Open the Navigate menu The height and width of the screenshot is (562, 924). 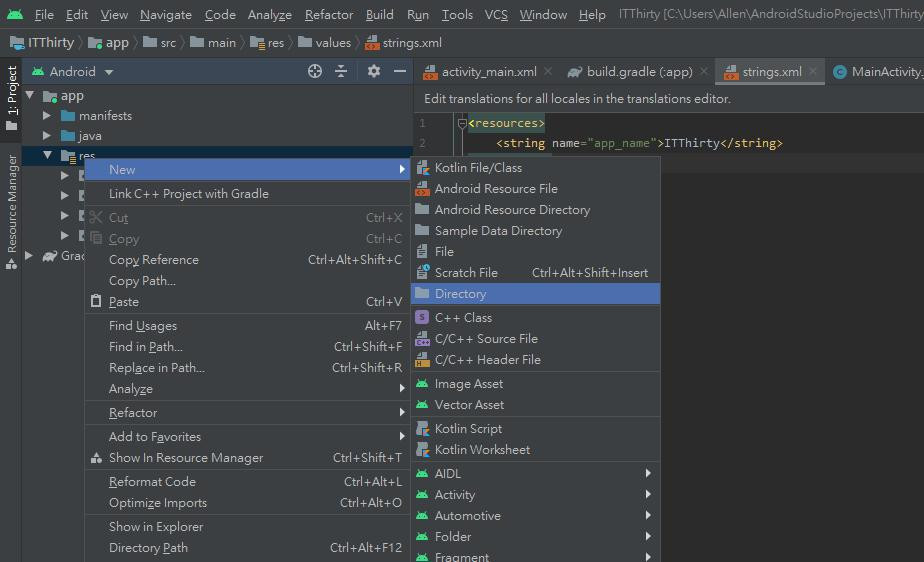tap(166, 15)
